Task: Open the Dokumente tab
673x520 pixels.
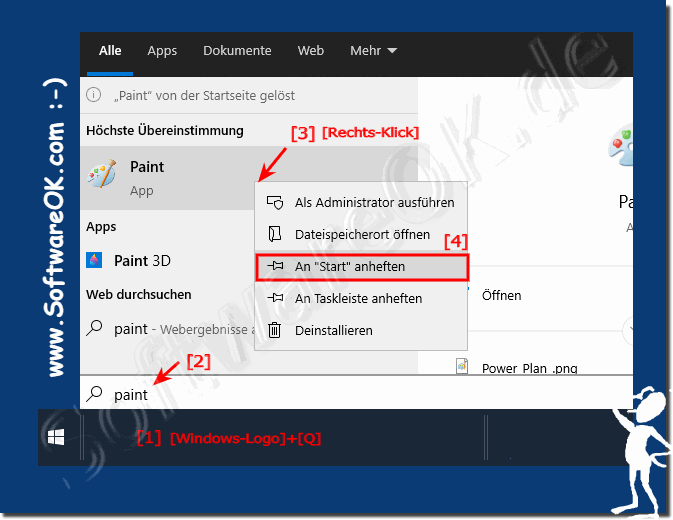Action: [237, 51]
